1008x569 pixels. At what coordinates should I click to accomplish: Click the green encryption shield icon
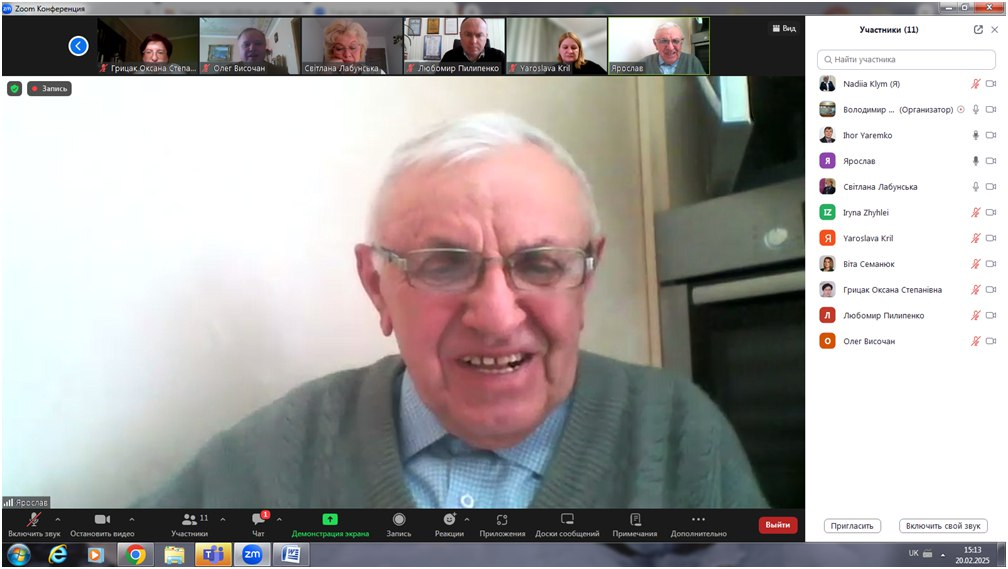pyautogui.click(x=14, y=88)
